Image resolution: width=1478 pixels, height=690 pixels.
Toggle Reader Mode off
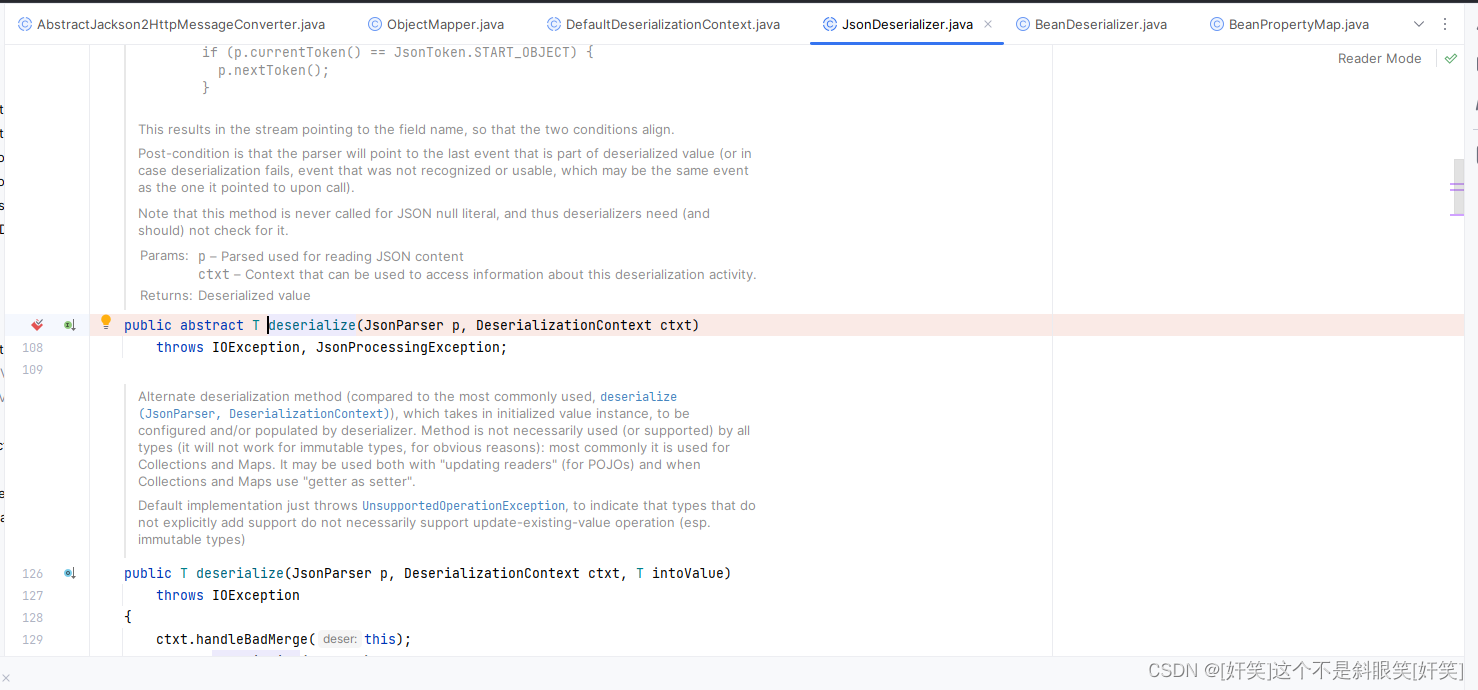(1379, 58)
